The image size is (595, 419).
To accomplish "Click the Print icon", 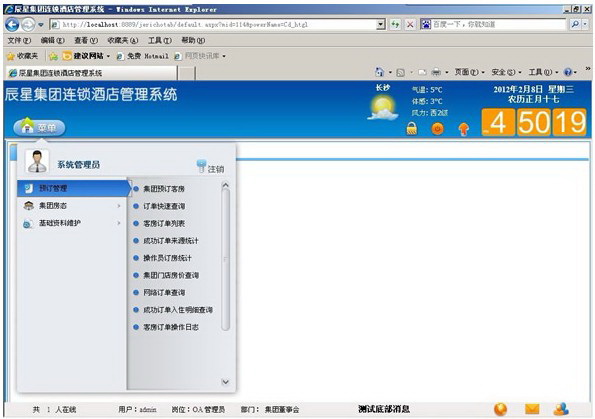I will click(x=437, y=72).
